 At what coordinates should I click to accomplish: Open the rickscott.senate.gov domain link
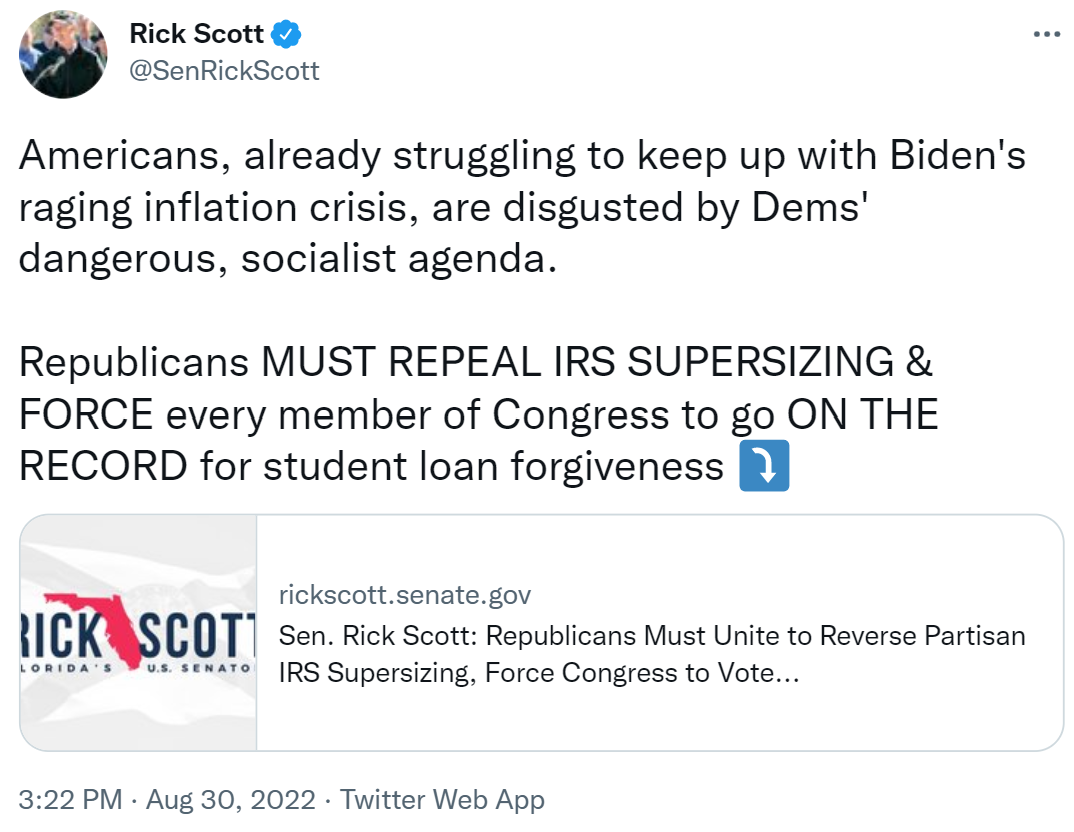click(405, 594)
